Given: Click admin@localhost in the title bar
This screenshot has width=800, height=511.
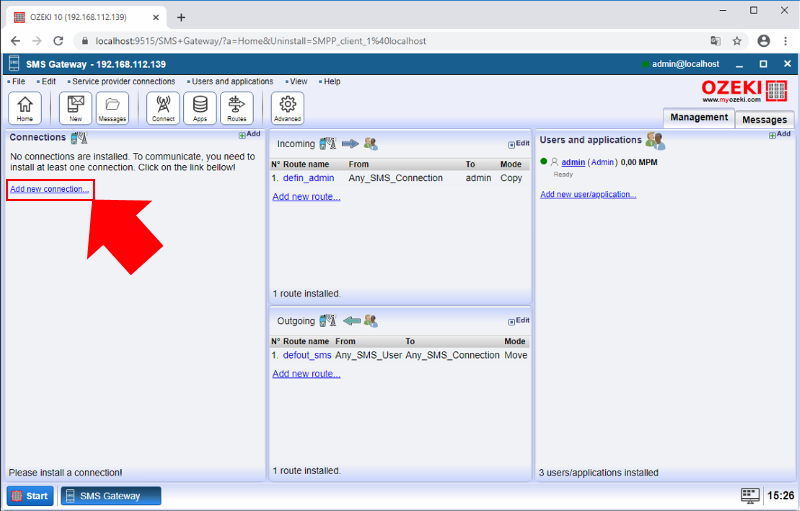Looking at the screenshot, I should (685, 64).
